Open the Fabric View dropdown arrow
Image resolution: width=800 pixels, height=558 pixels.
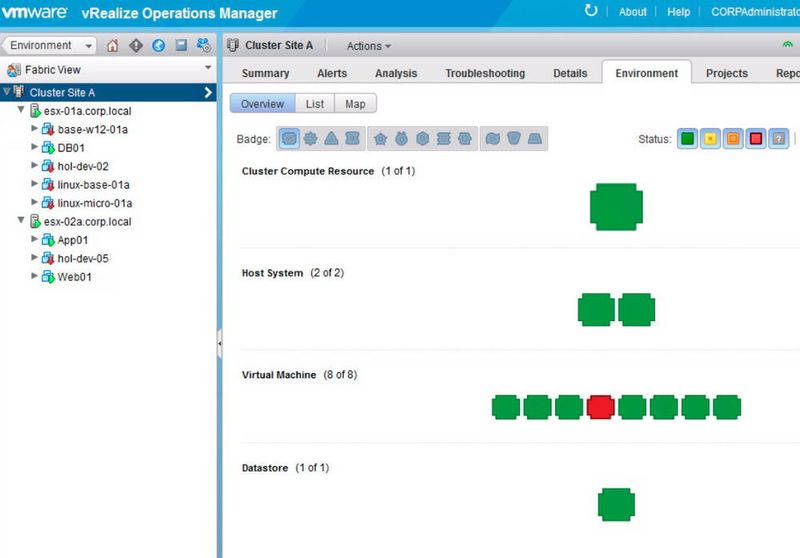tap(208, 67)
